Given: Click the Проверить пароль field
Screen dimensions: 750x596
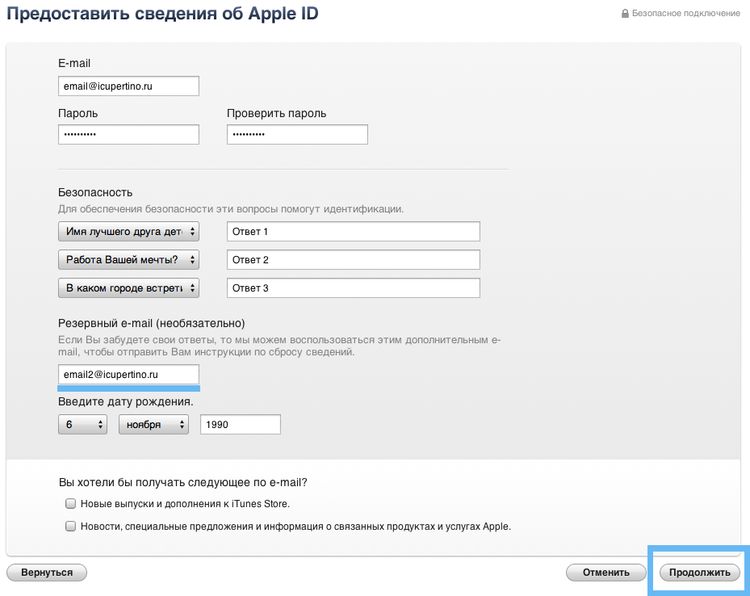Looking at the screenshot, I should pos(297,134).
